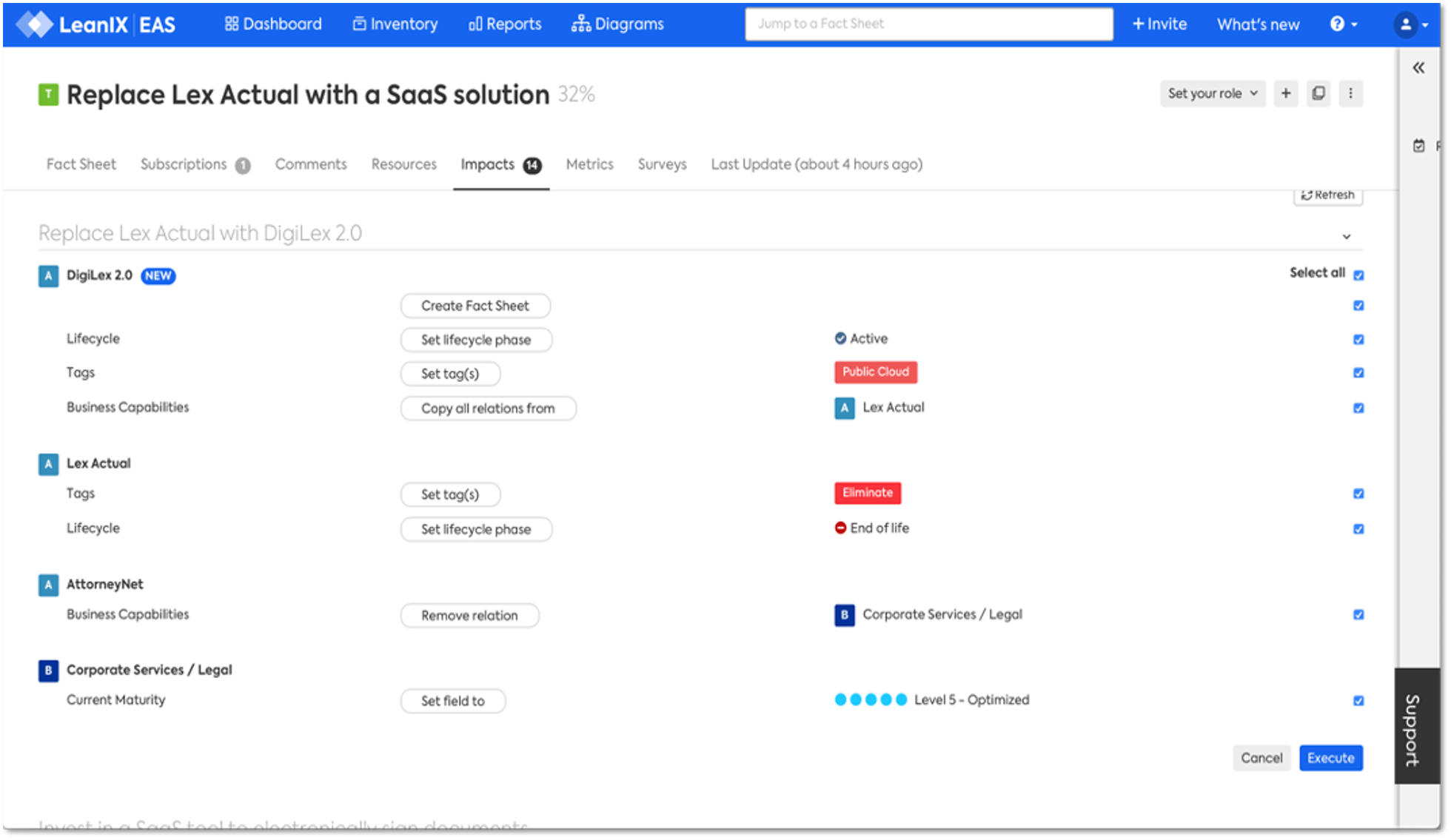
Task: Open the Set your role dropdown
Action: point(1212,93)
